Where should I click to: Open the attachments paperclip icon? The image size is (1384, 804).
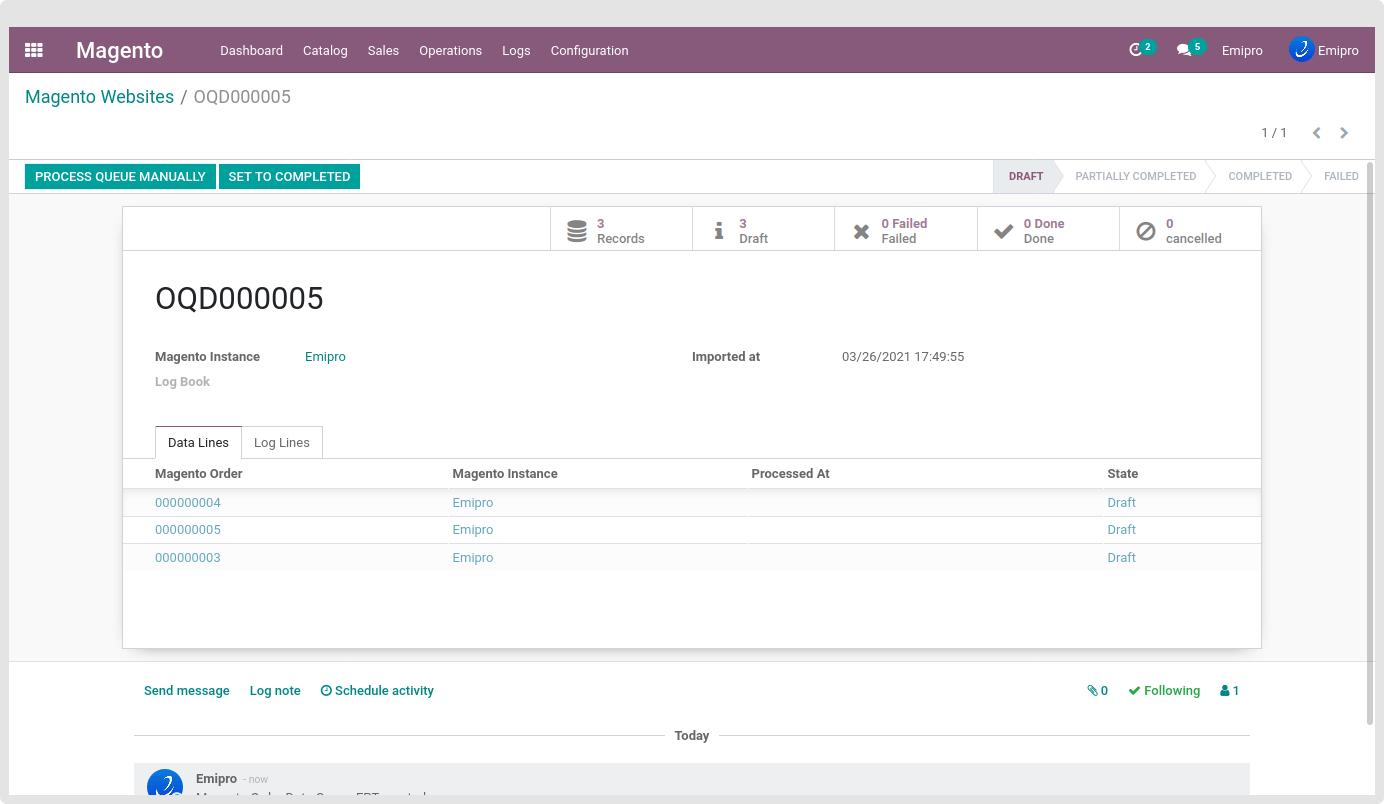[1097, 691]
